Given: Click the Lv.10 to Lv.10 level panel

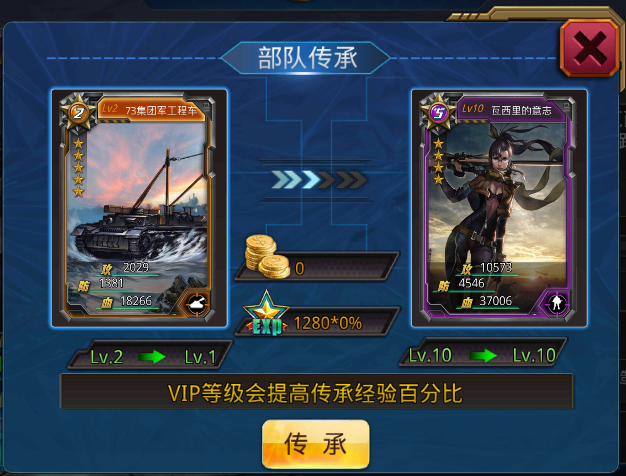Looking at the screenshot, I should pos(483,352).
